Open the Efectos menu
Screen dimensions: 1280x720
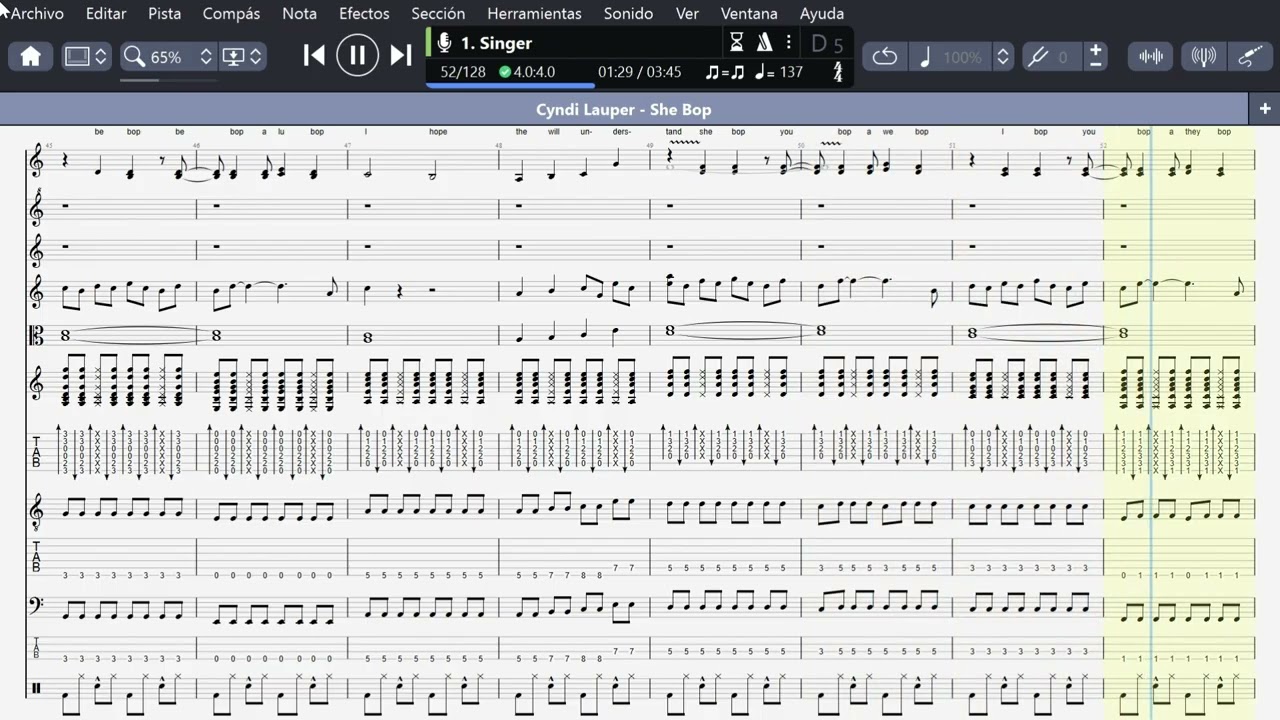point(364,14)
